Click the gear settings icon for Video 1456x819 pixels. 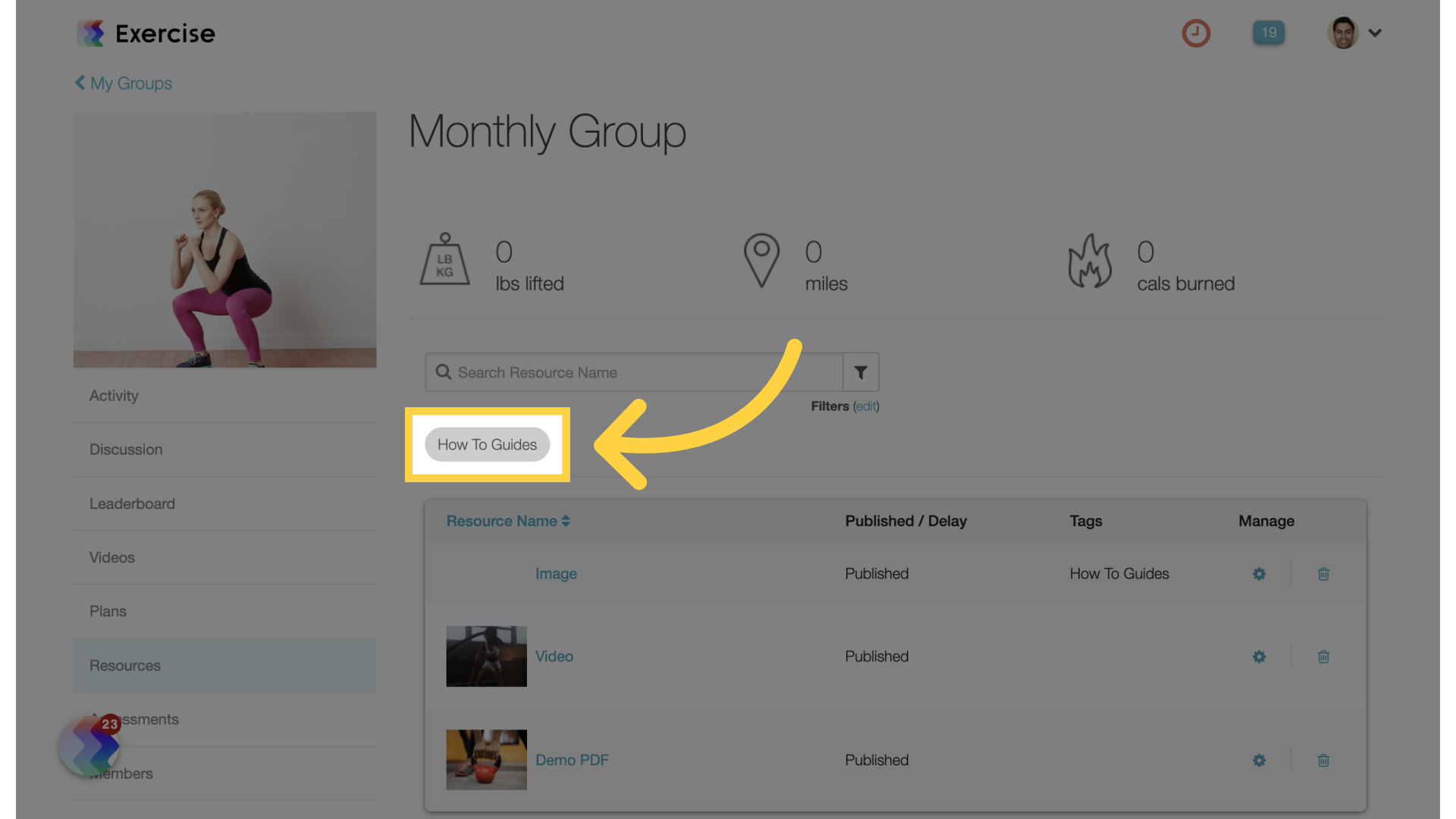1259,655
